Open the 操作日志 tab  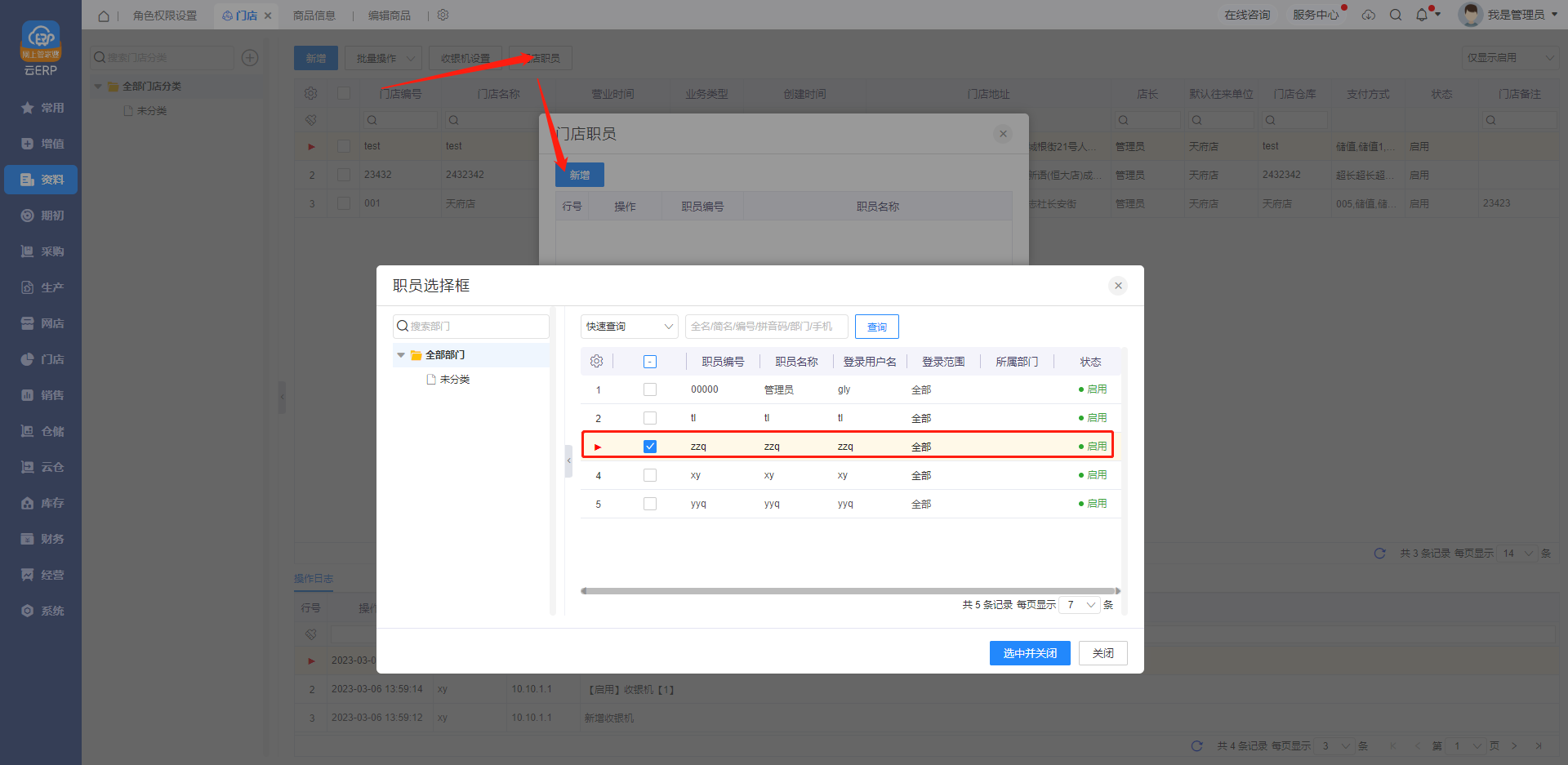pos(314,579)
